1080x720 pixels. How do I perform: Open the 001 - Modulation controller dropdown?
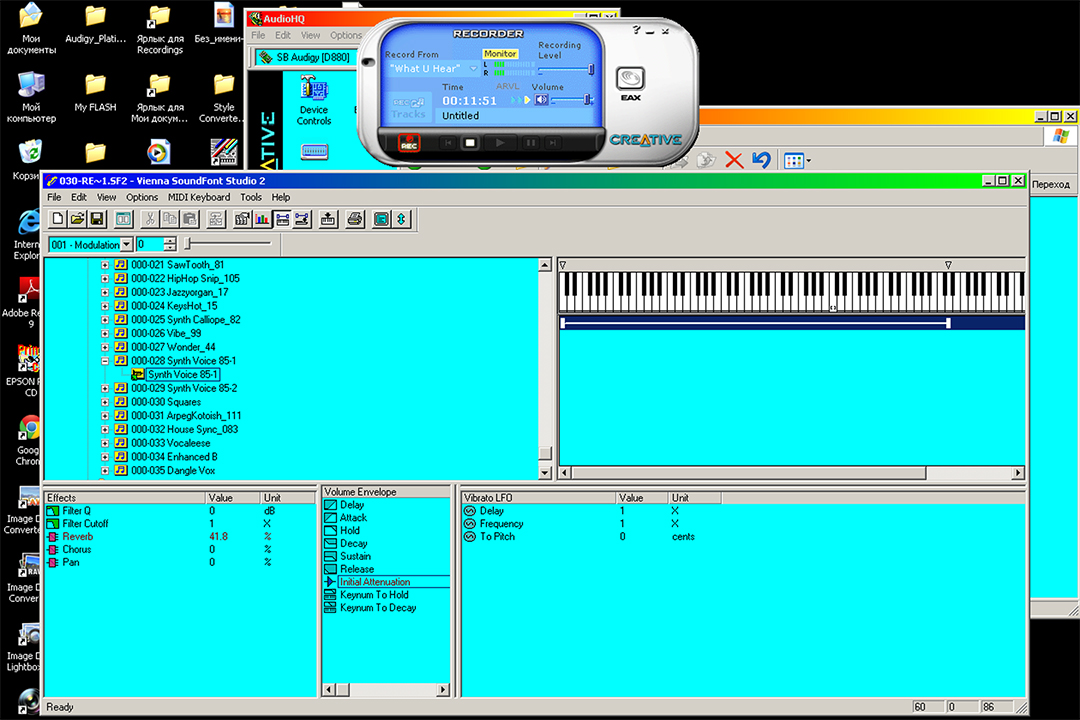[x=126, y=245]
